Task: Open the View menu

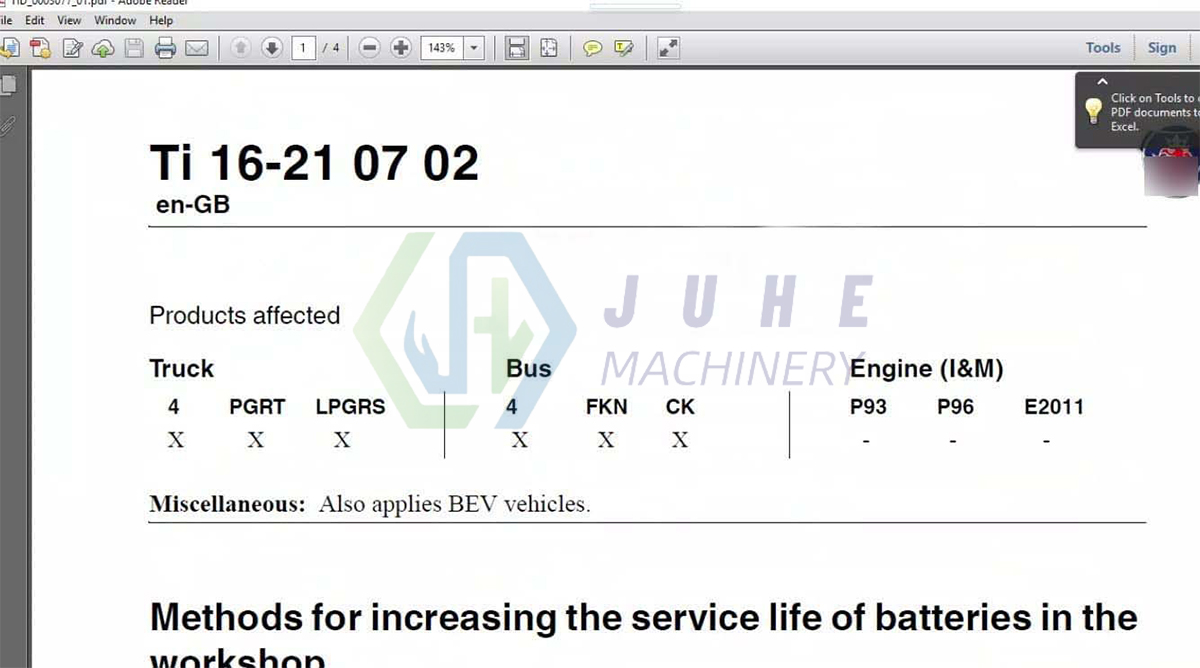Action: point(68,20)
